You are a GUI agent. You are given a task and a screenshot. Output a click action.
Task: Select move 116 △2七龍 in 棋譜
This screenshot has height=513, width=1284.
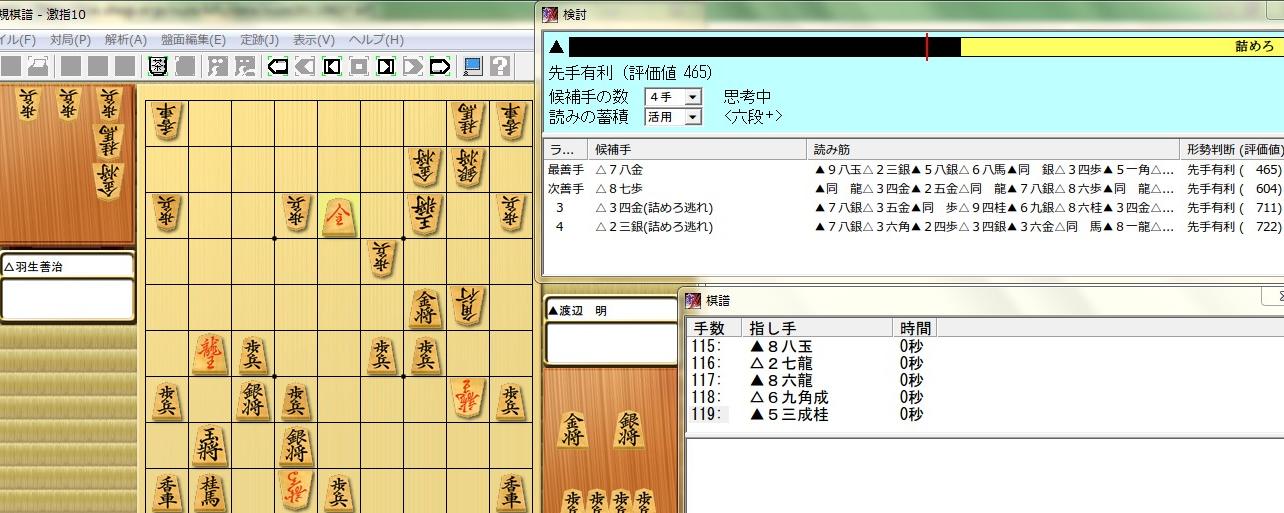point(985,363)
